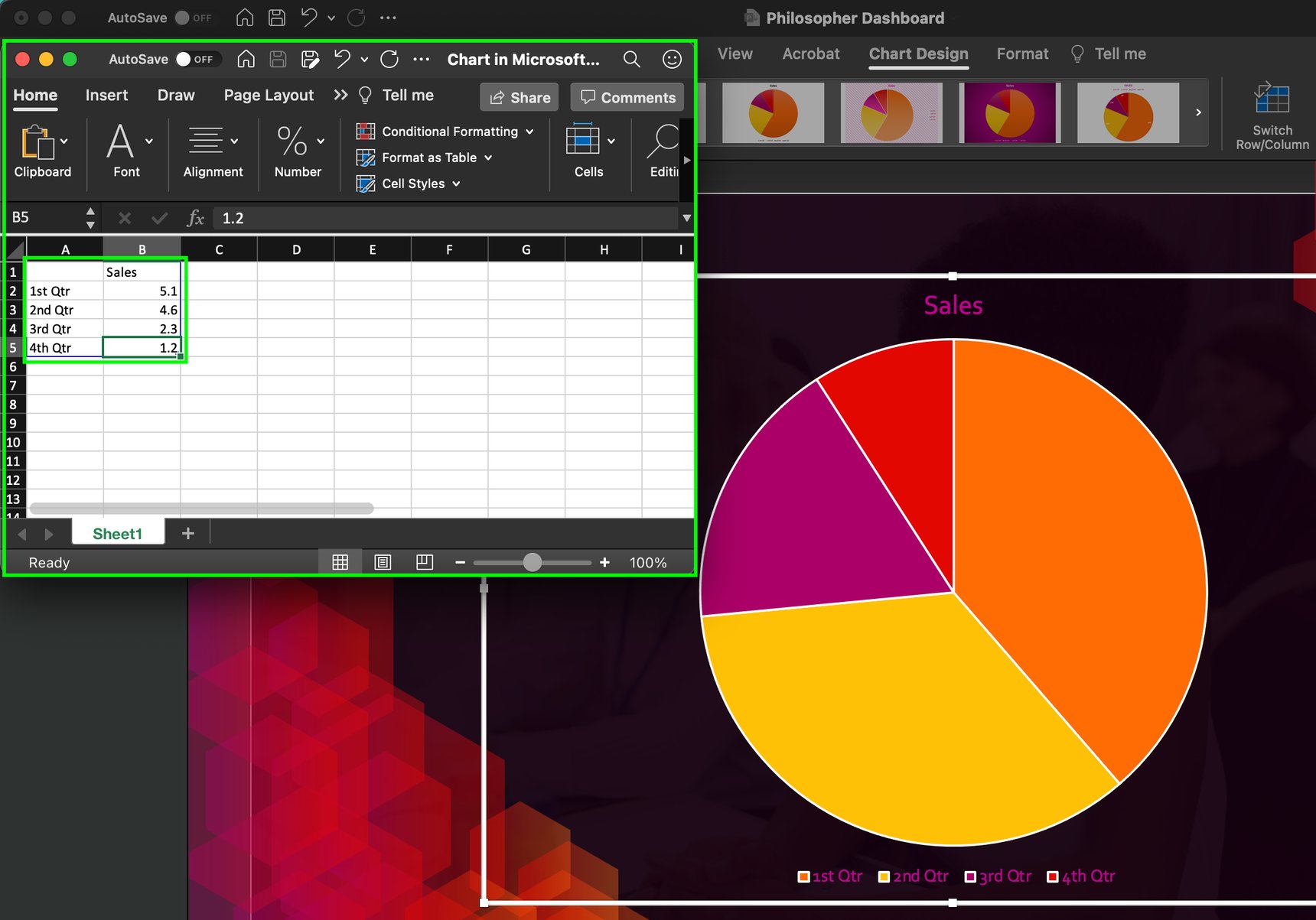Add a new sheet with the plus button
Viewport: 1316px width, 920px height.
tap(187, 533)
